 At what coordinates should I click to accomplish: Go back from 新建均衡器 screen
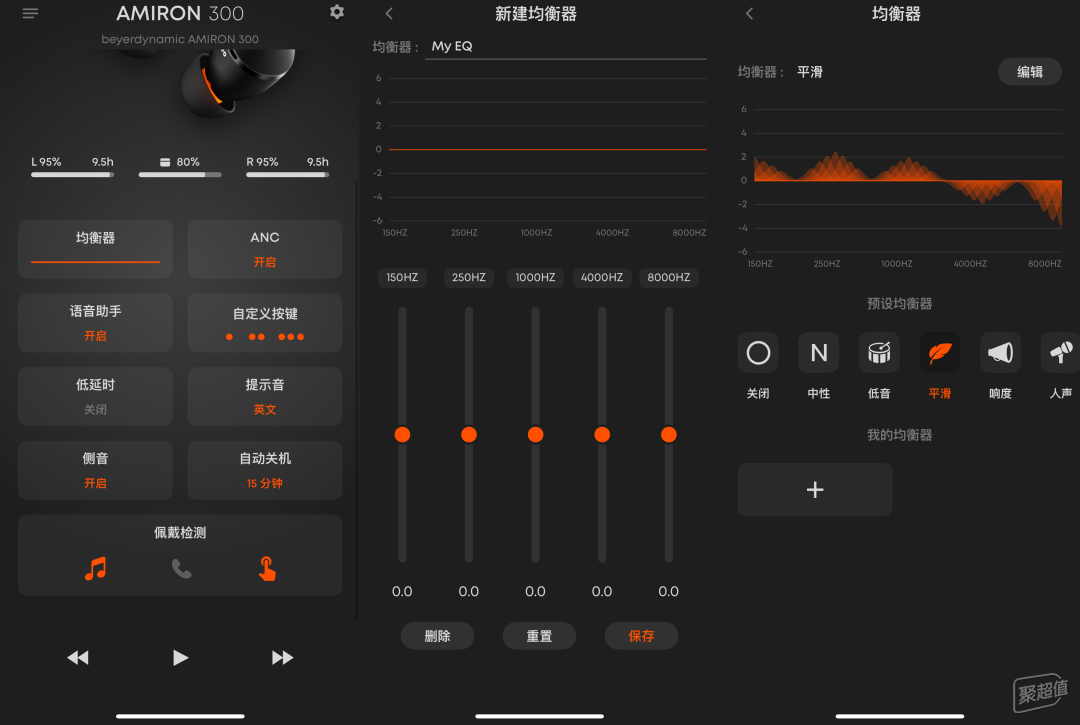click(x=389, y=13)
